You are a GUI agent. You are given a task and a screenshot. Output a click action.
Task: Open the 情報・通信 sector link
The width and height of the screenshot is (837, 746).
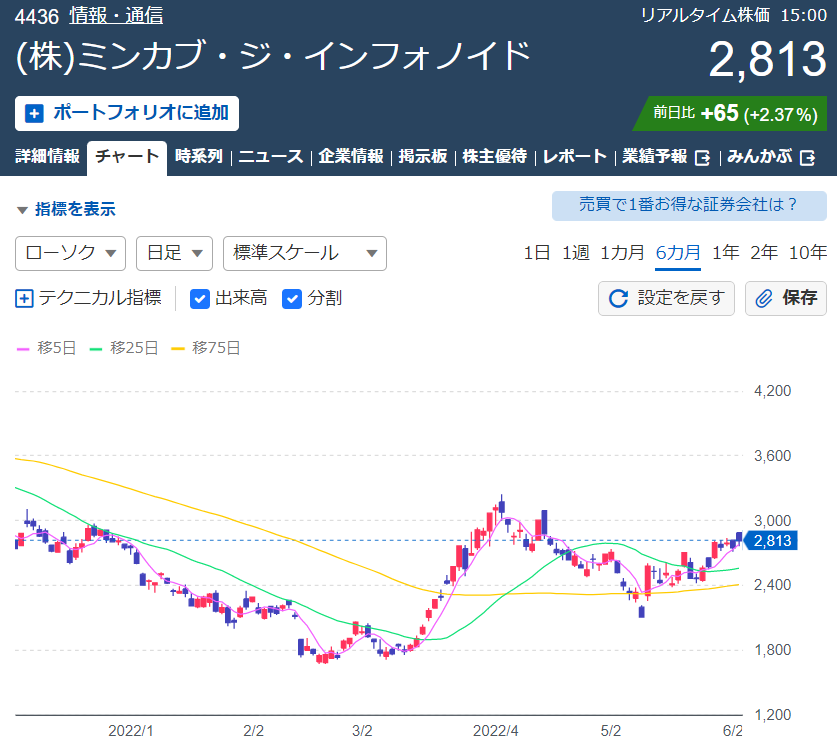coord(116,15)
